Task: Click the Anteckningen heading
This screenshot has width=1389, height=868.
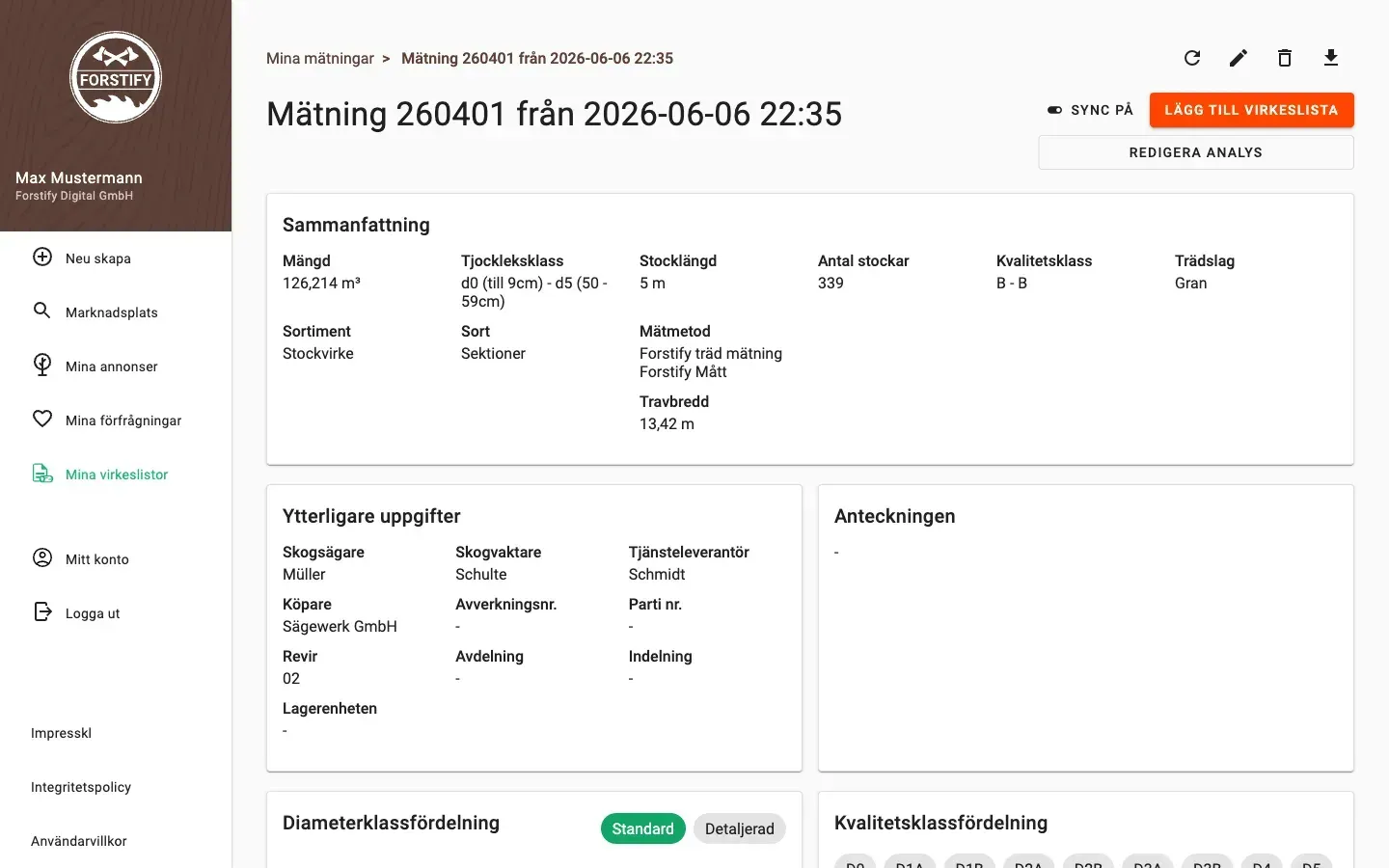Action: pyautogui.click(x=895, y=516)
